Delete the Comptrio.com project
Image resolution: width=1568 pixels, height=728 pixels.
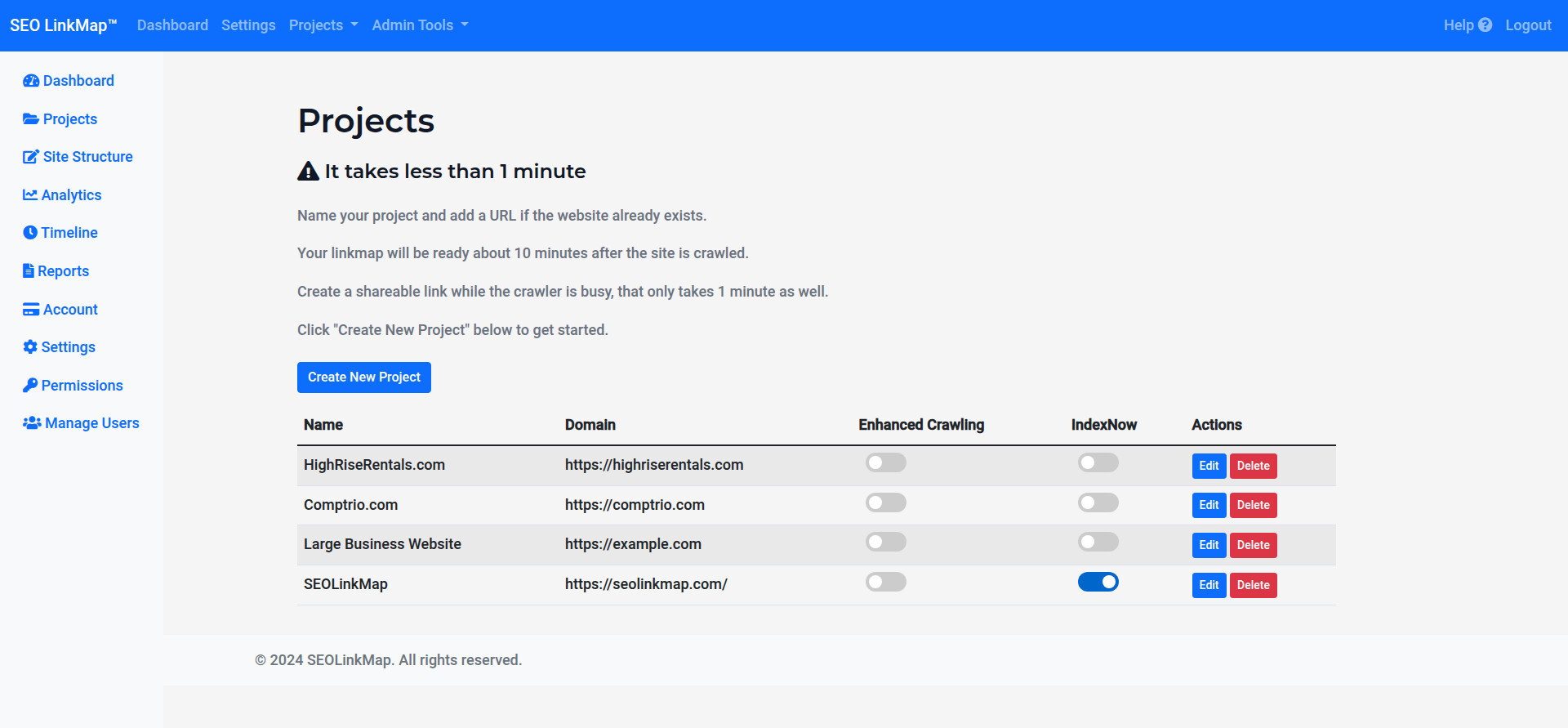tap(1253, 505)
